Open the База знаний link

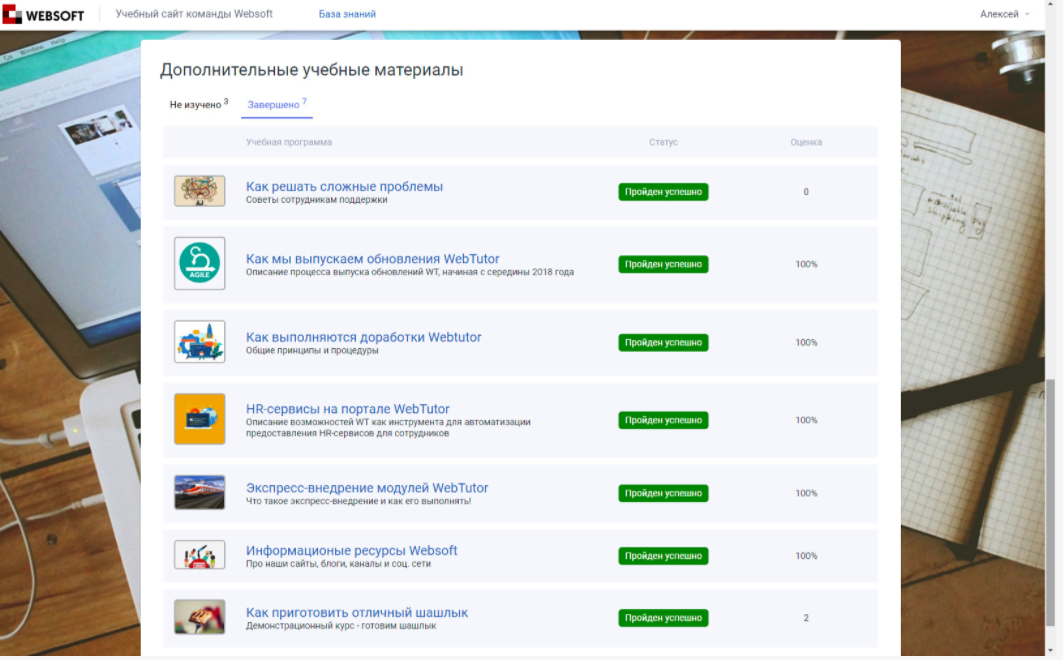[347, 14]
